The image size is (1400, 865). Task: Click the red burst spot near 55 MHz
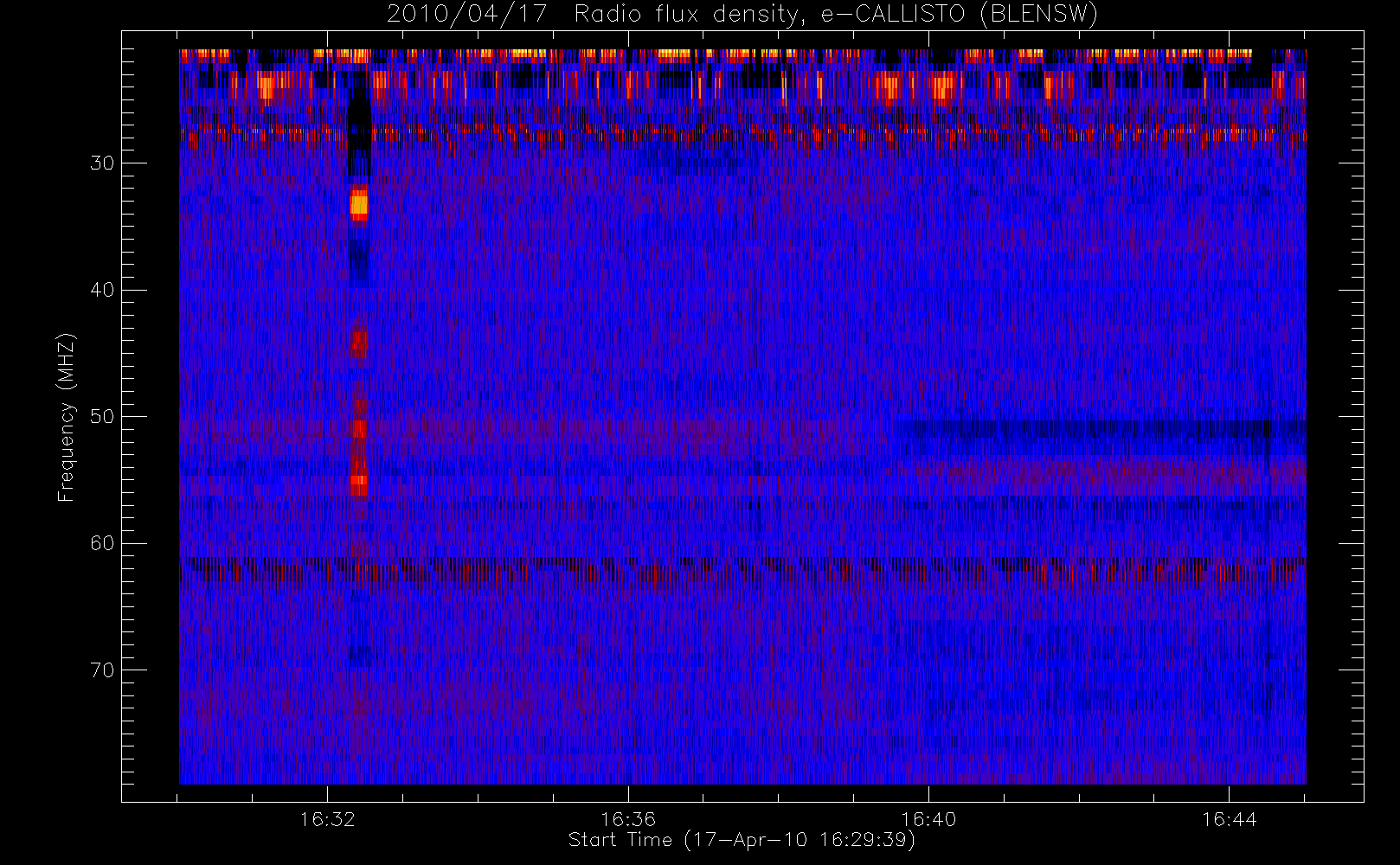[x=358, y=484]
